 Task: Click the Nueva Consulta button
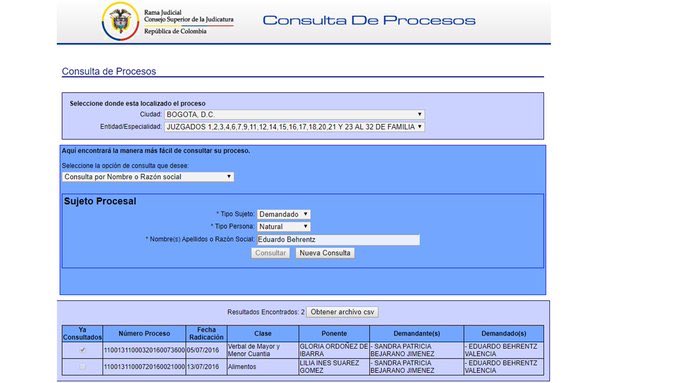tap(325, 253)
